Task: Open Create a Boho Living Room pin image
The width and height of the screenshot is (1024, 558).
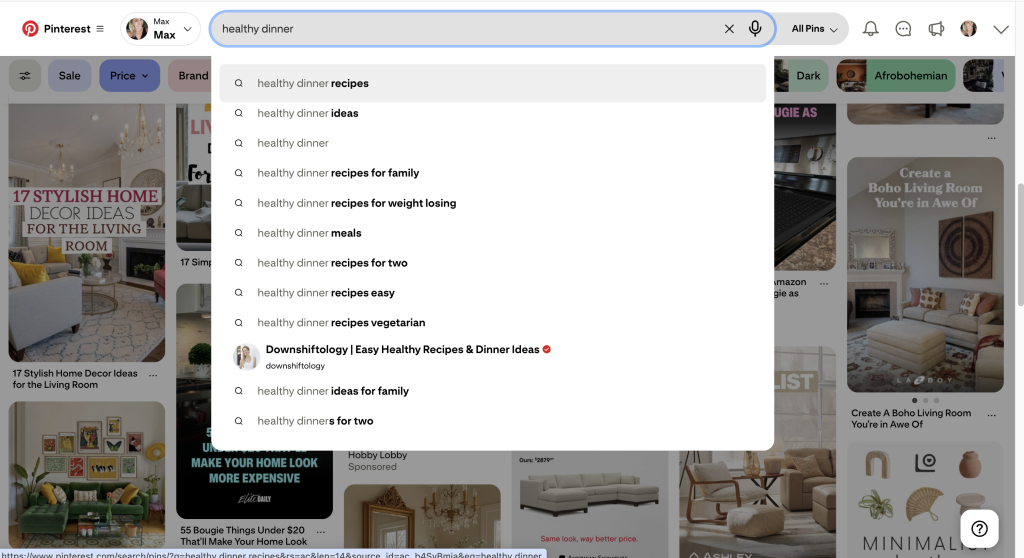Action: [x=925, y=274]
